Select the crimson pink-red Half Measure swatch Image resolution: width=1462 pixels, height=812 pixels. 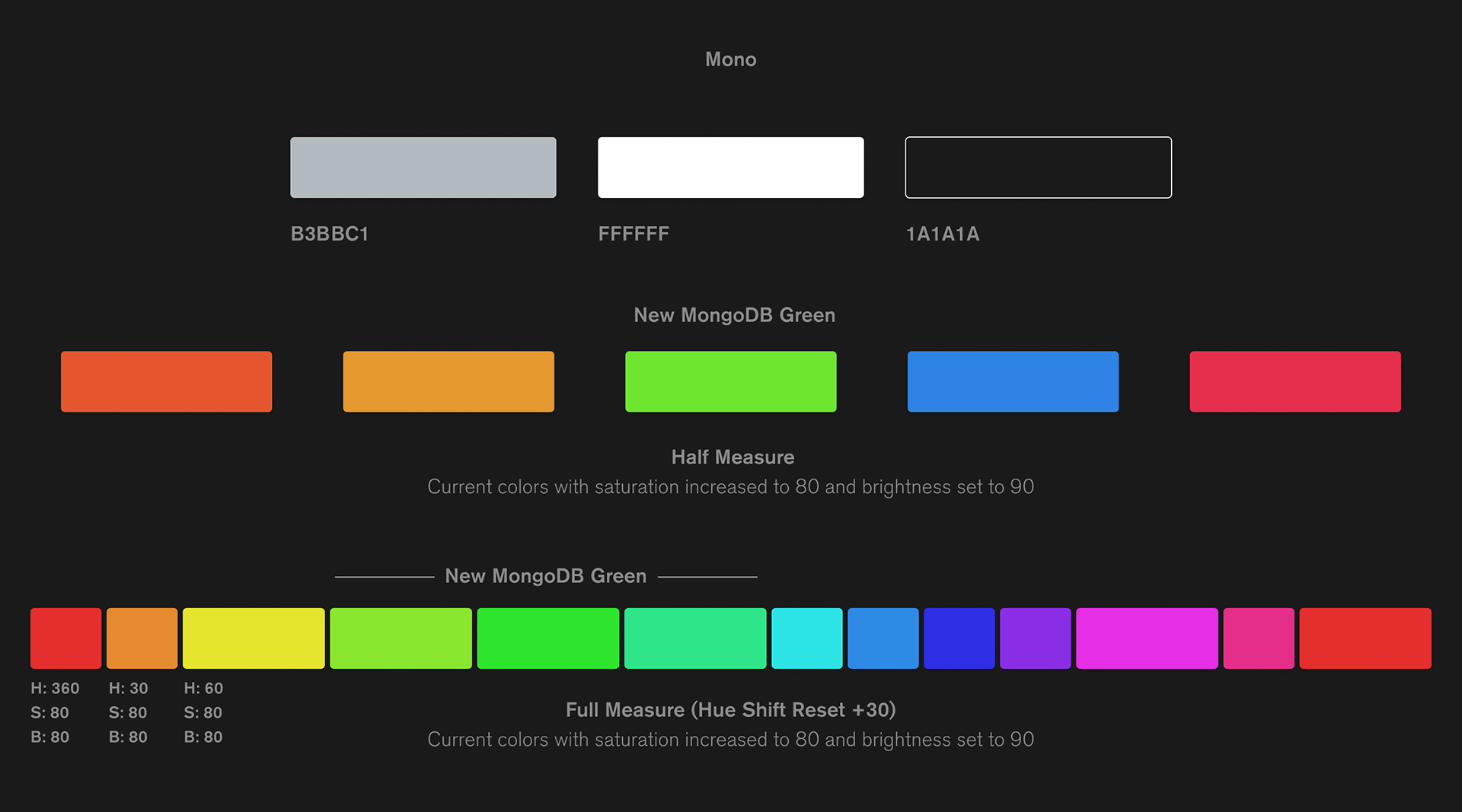1295,381
